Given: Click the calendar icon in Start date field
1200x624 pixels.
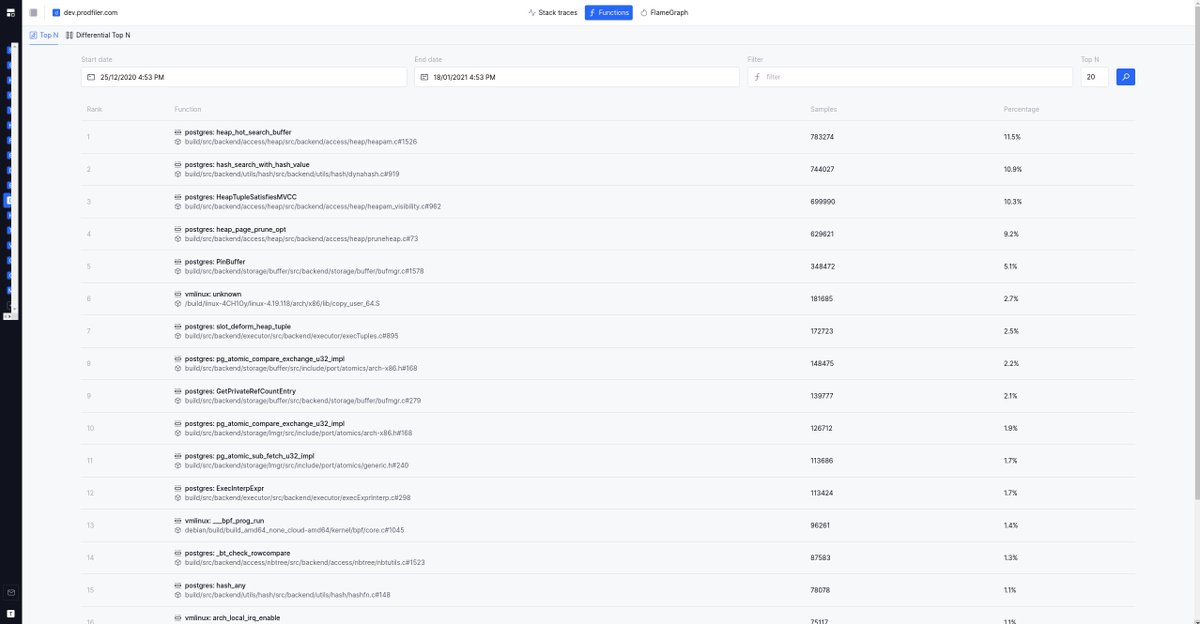Looking at the screenshot, I should point(91,77).
